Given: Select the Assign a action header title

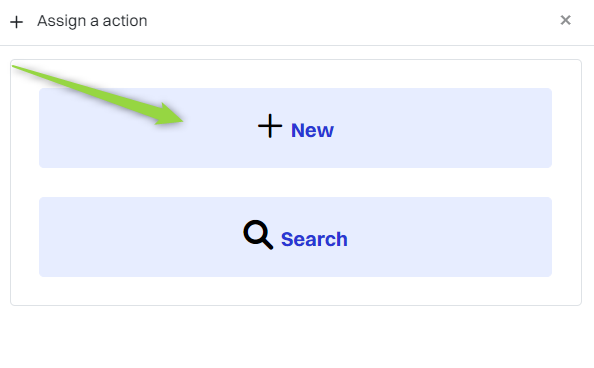Looking at the screenshot, I should coord(92,21).
